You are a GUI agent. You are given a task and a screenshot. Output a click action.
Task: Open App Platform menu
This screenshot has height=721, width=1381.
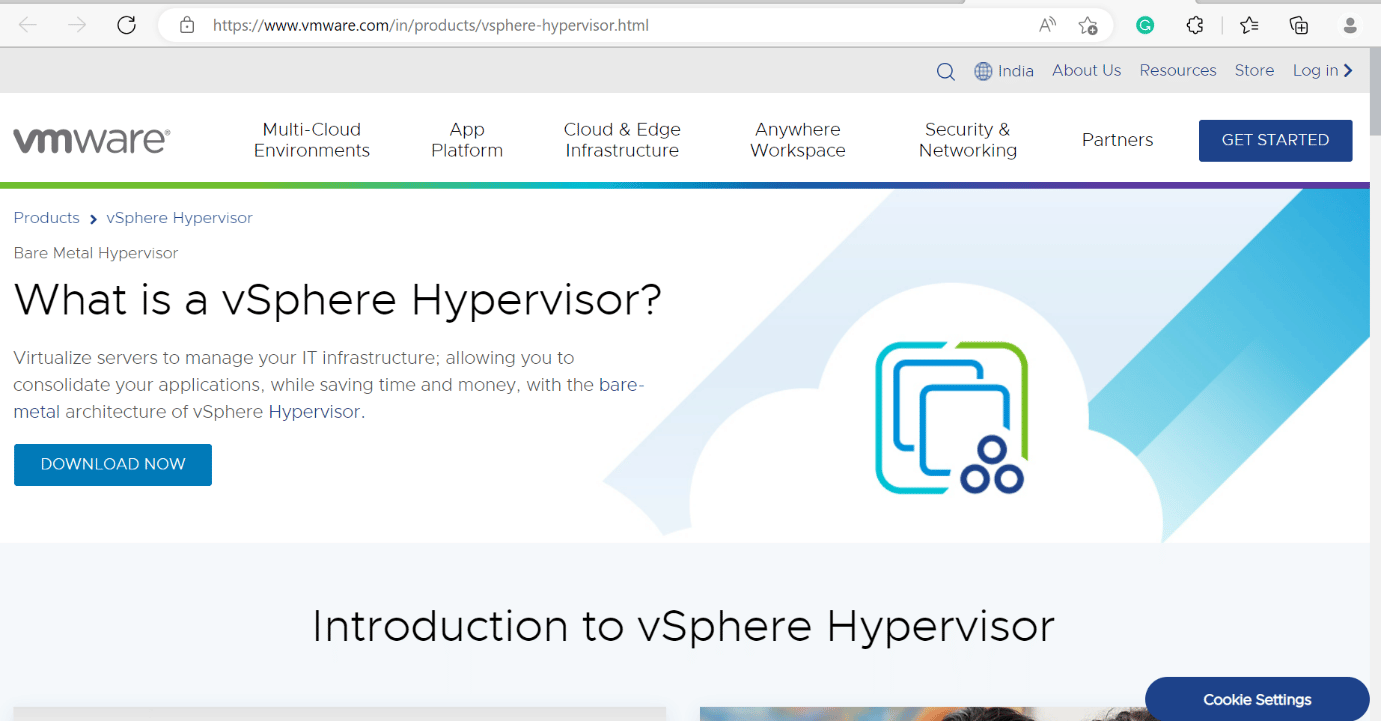(467, 140)
